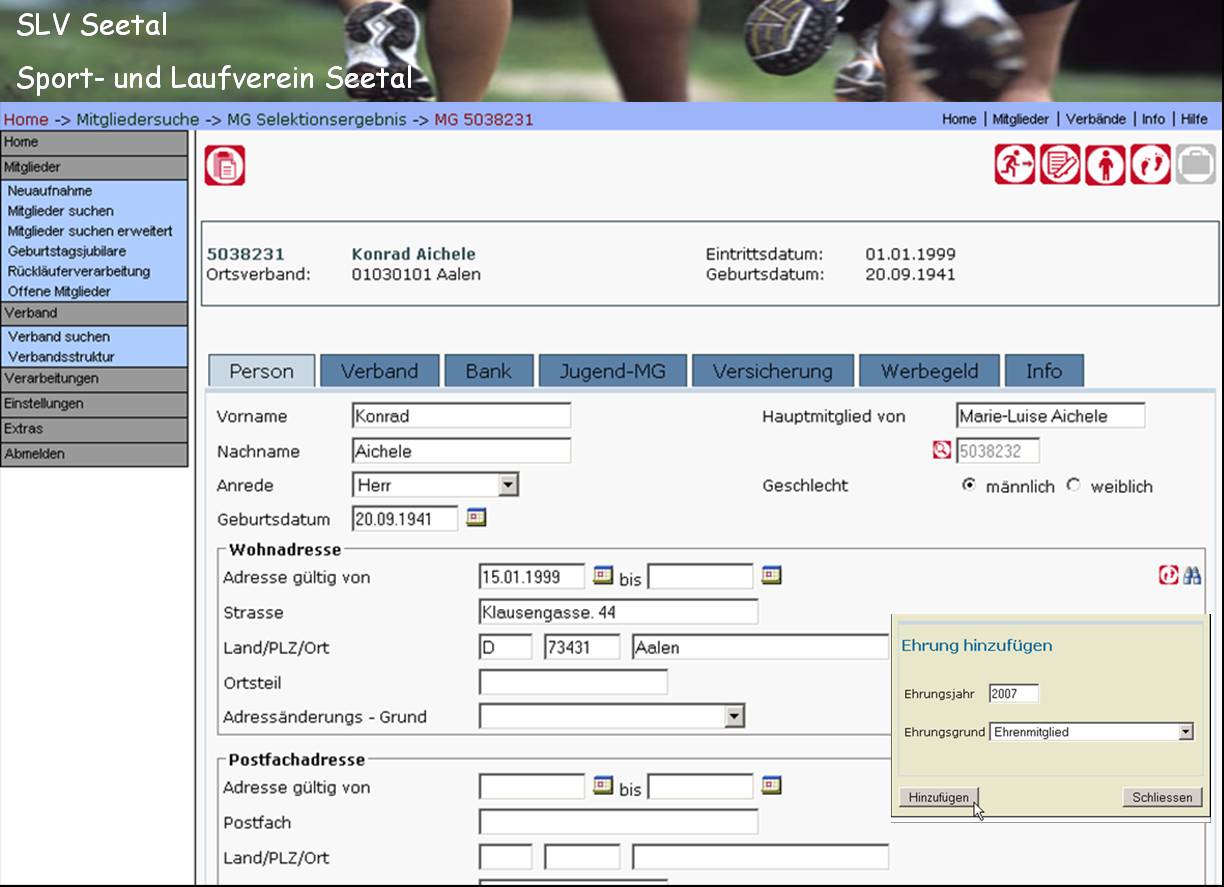Click the red search icon beside 5038232
Screen dimensions: 1224x887
click(941, 451)
